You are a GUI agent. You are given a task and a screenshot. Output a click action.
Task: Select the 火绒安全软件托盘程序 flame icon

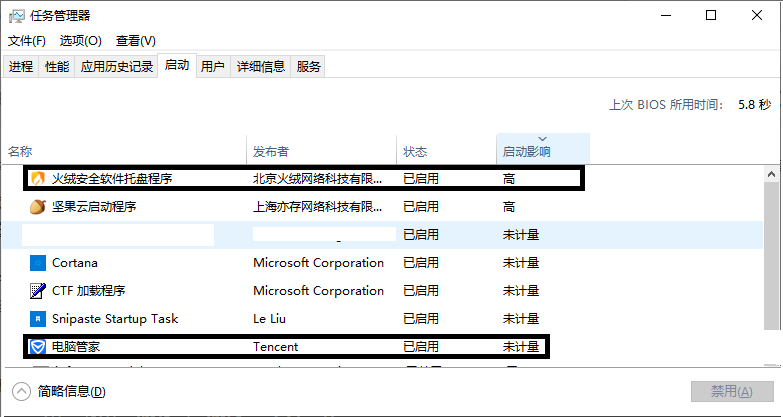[37, 179]
